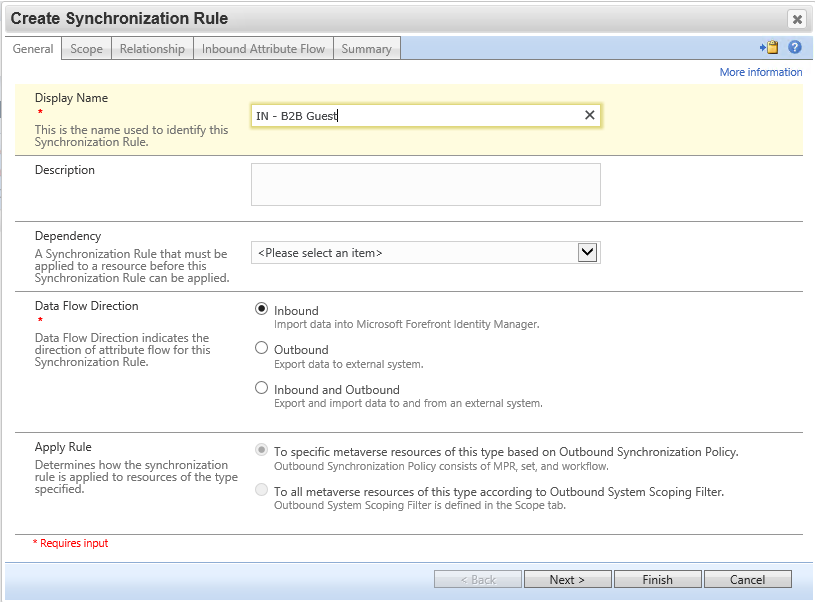Image resolution: width=815 pixels, height=602 pixels.
Task: Click the Cancel button
Action: pos(747,579)
